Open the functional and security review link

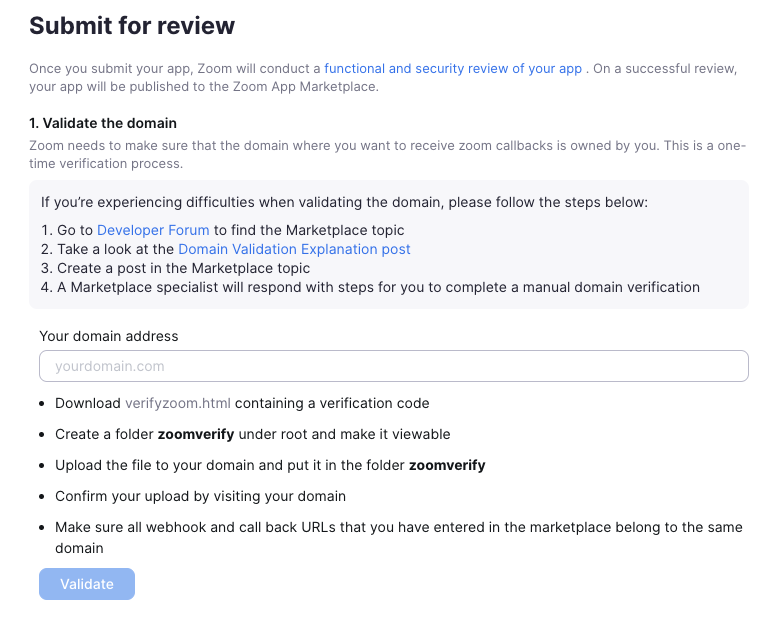(x=453, y=69)
